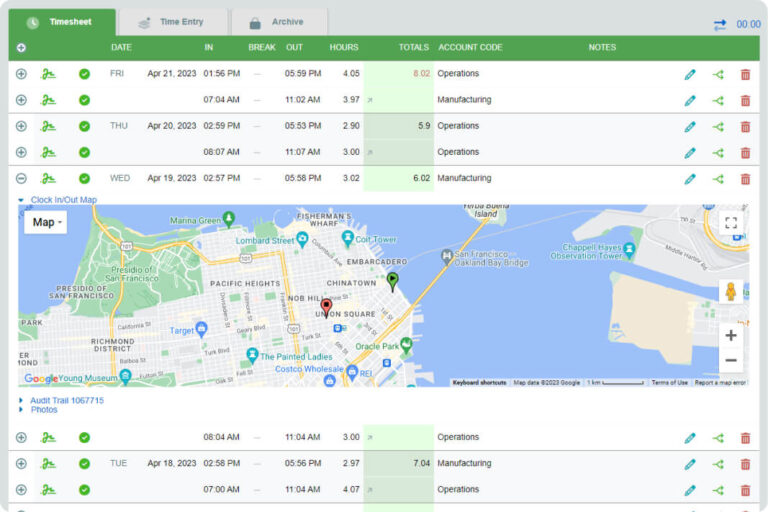Click the ACCOUNT CODE column header
This screenshot has width=768, height=512.
[470, 48]
